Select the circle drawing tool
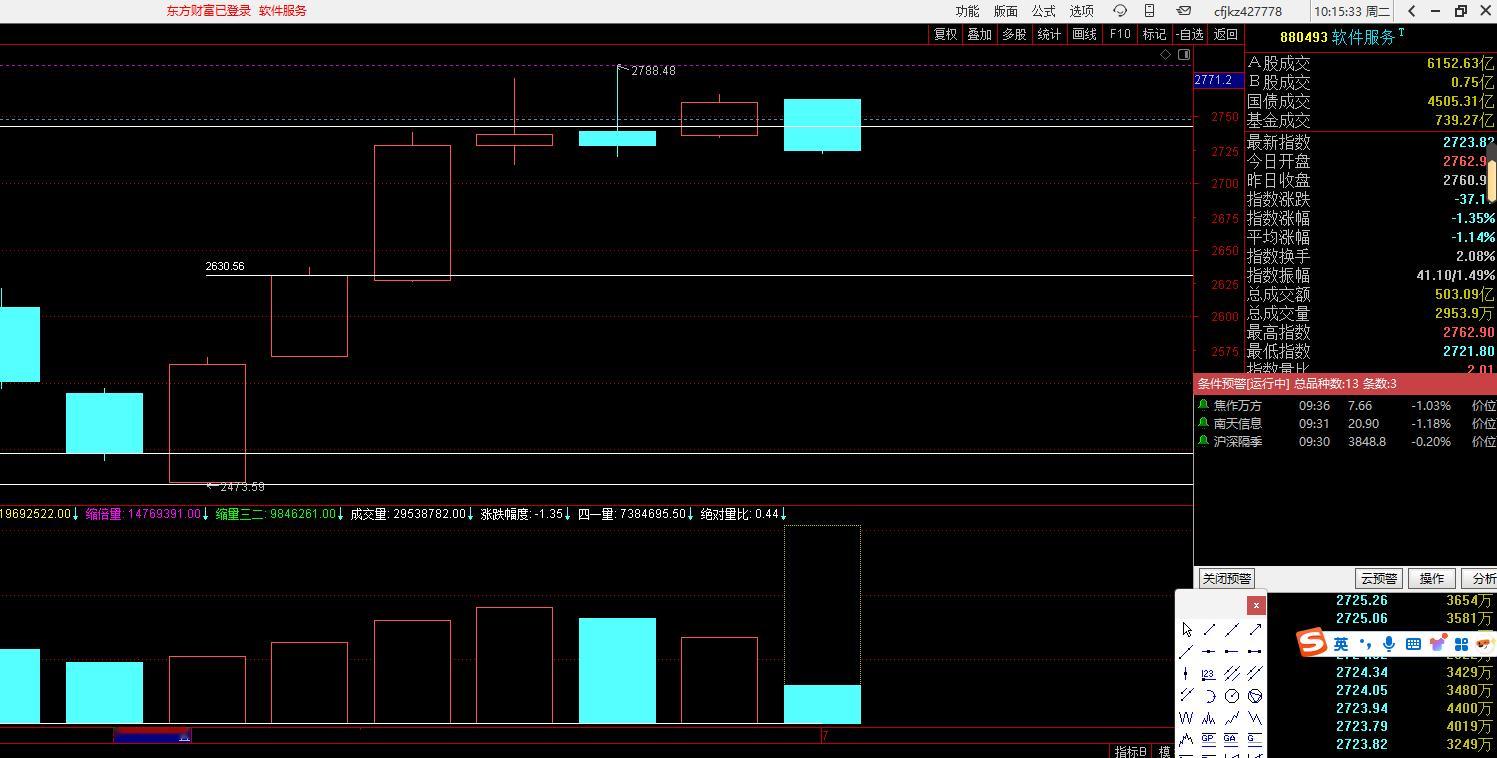1497x758 pixels. [1232, 696]
